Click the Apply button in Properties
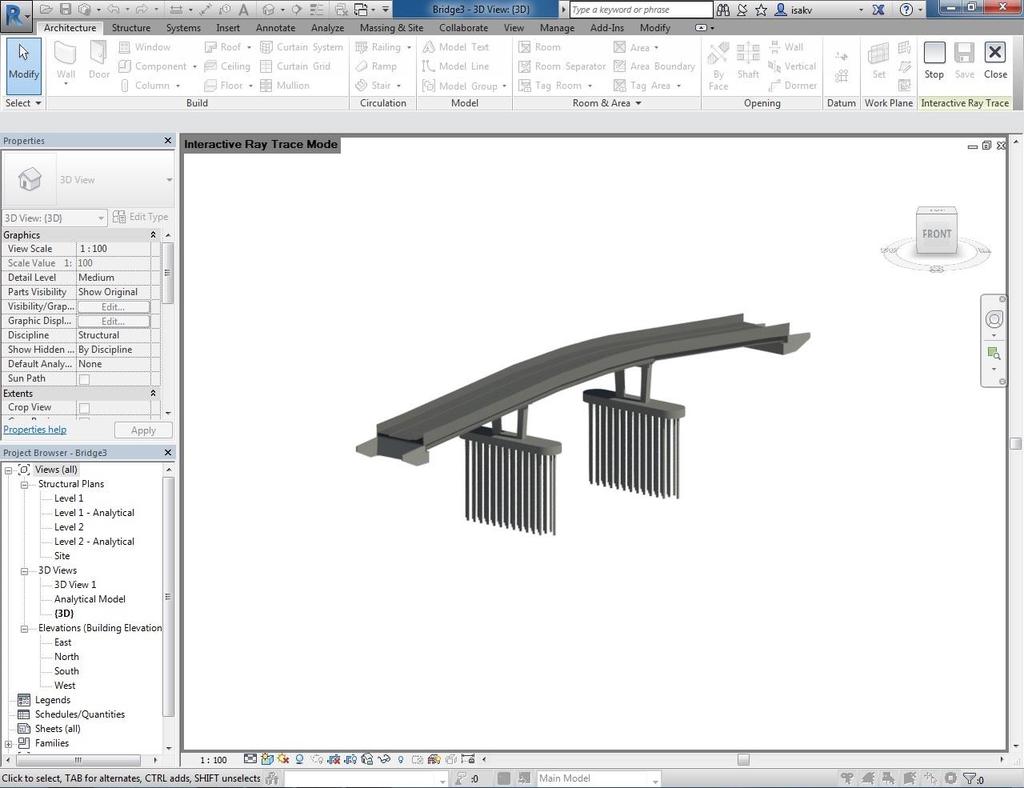The image size is (1024, 788). [143, 430]
